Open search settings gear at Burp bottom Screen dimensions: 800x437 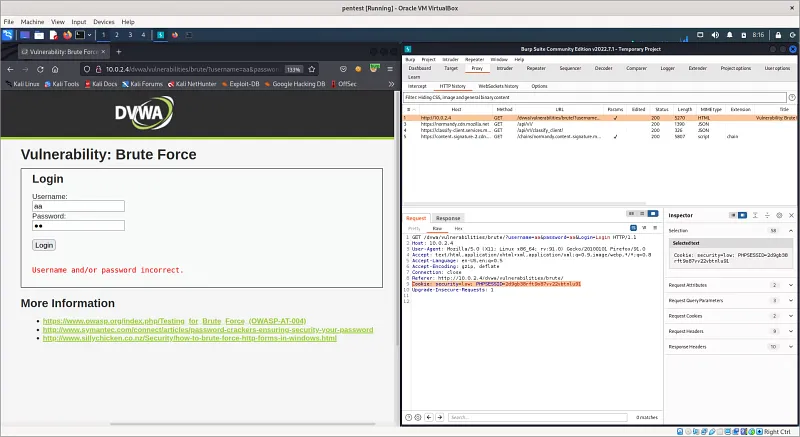[x=418, y=417]
